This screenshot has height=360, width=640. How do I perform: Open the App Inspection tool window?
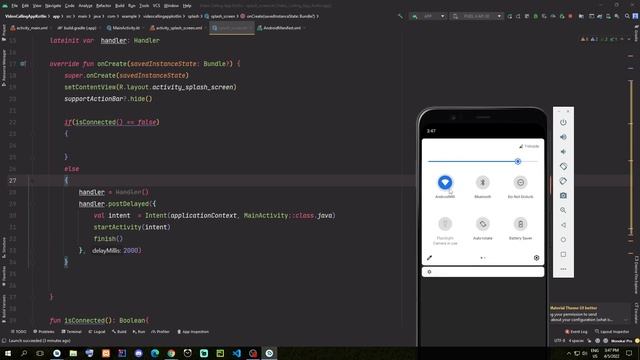(x=193, y=332)
